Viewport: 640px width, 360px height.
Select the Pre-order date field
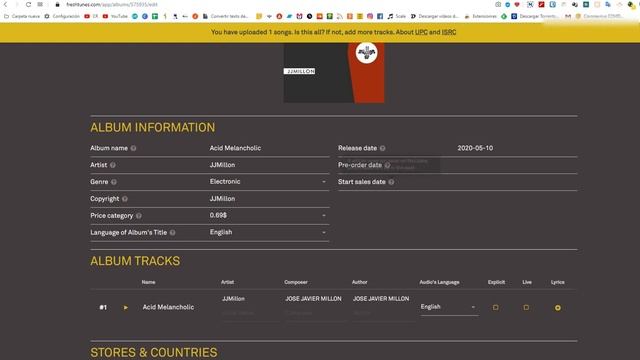[517, 165]
